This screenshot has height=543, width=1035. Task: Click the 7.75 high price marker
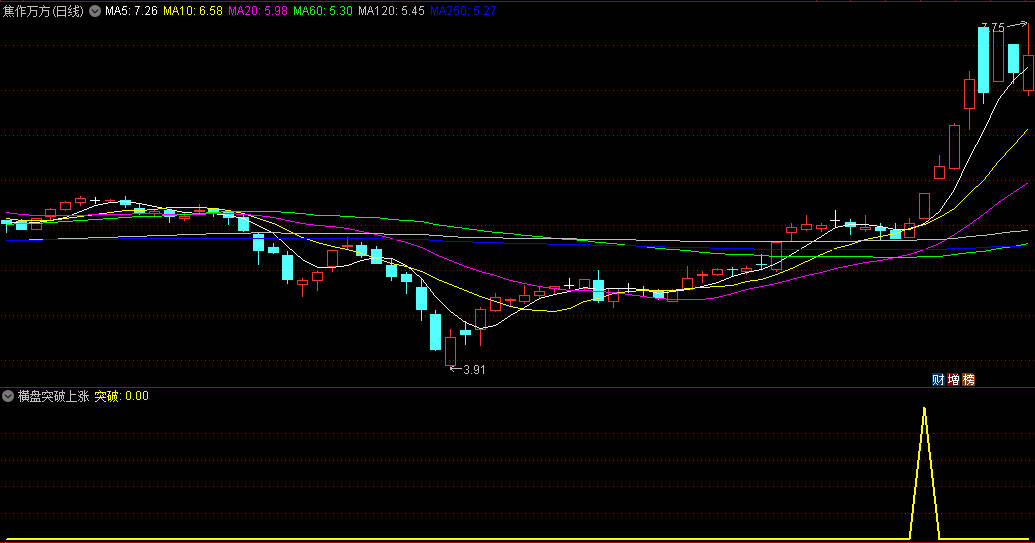tap(992, 27)
